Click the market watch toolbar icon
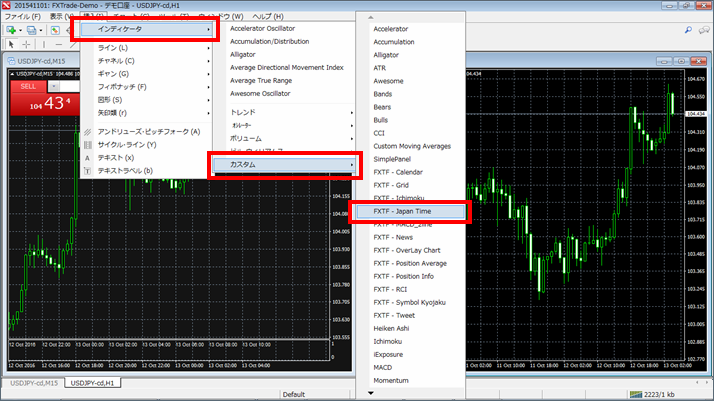 pyautogui.click(x=55, y=30)
